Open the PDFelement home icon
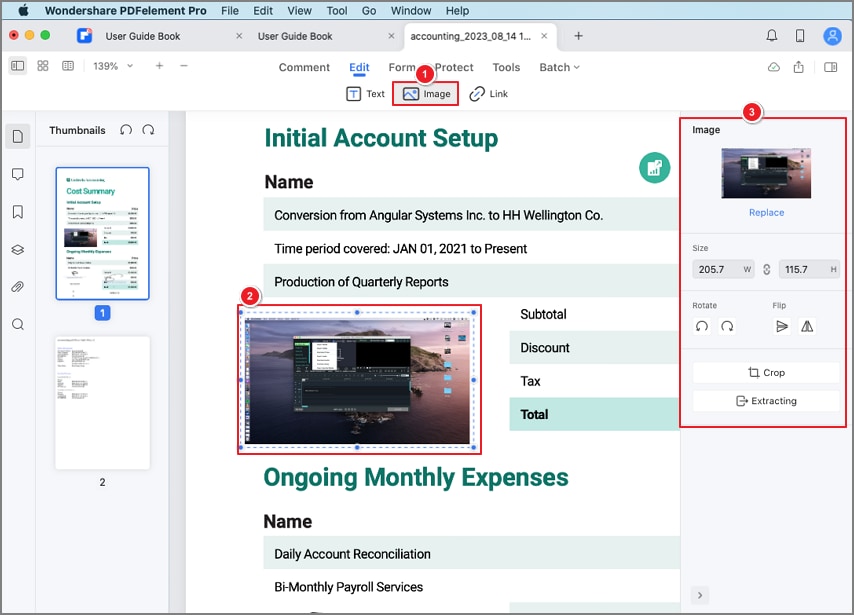 pyautogui.click(x=84, y=36)
